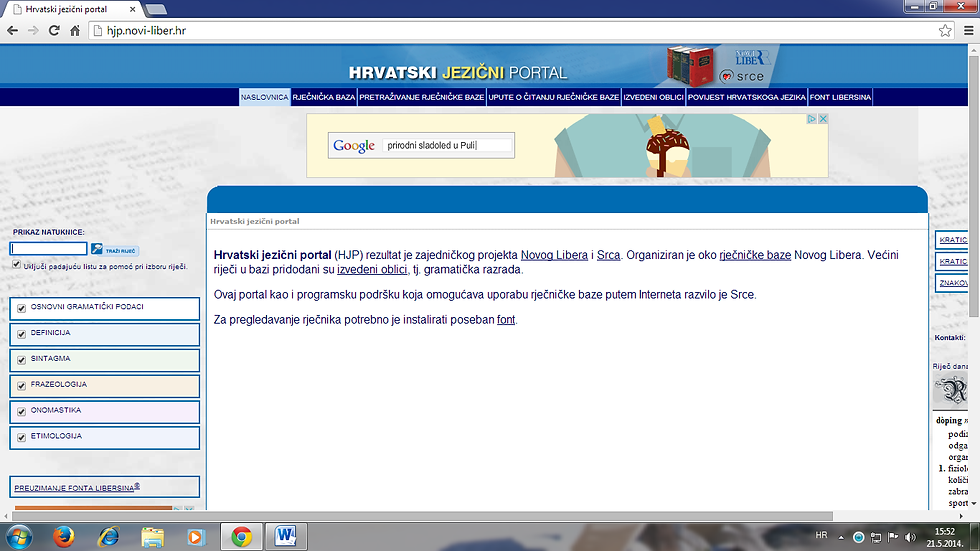
Task: Open Povijest hrvatskoga jezika menu item
Action: (x=747, y=97)
